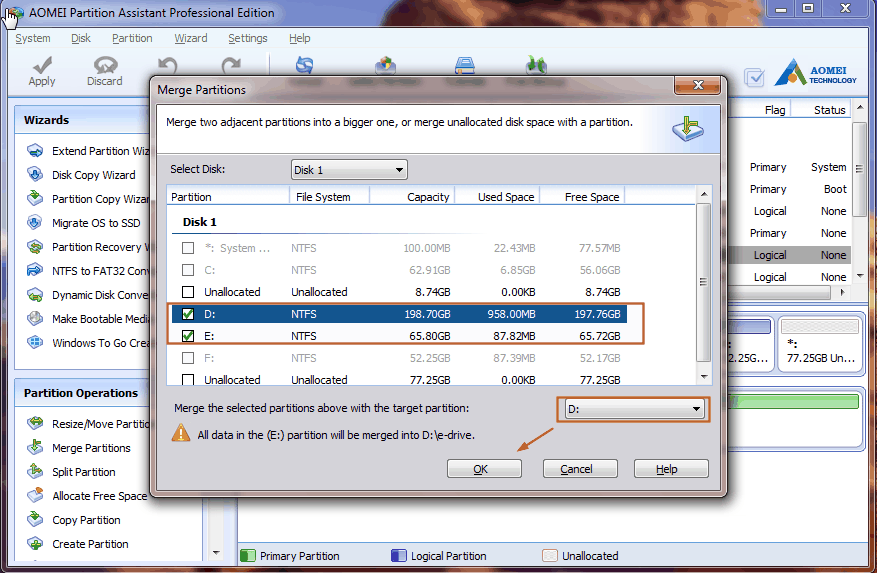This screenshot has height=573, width=877.
Task: Click NTFS to FAT32 Converter icon
Action: [35, 270]
